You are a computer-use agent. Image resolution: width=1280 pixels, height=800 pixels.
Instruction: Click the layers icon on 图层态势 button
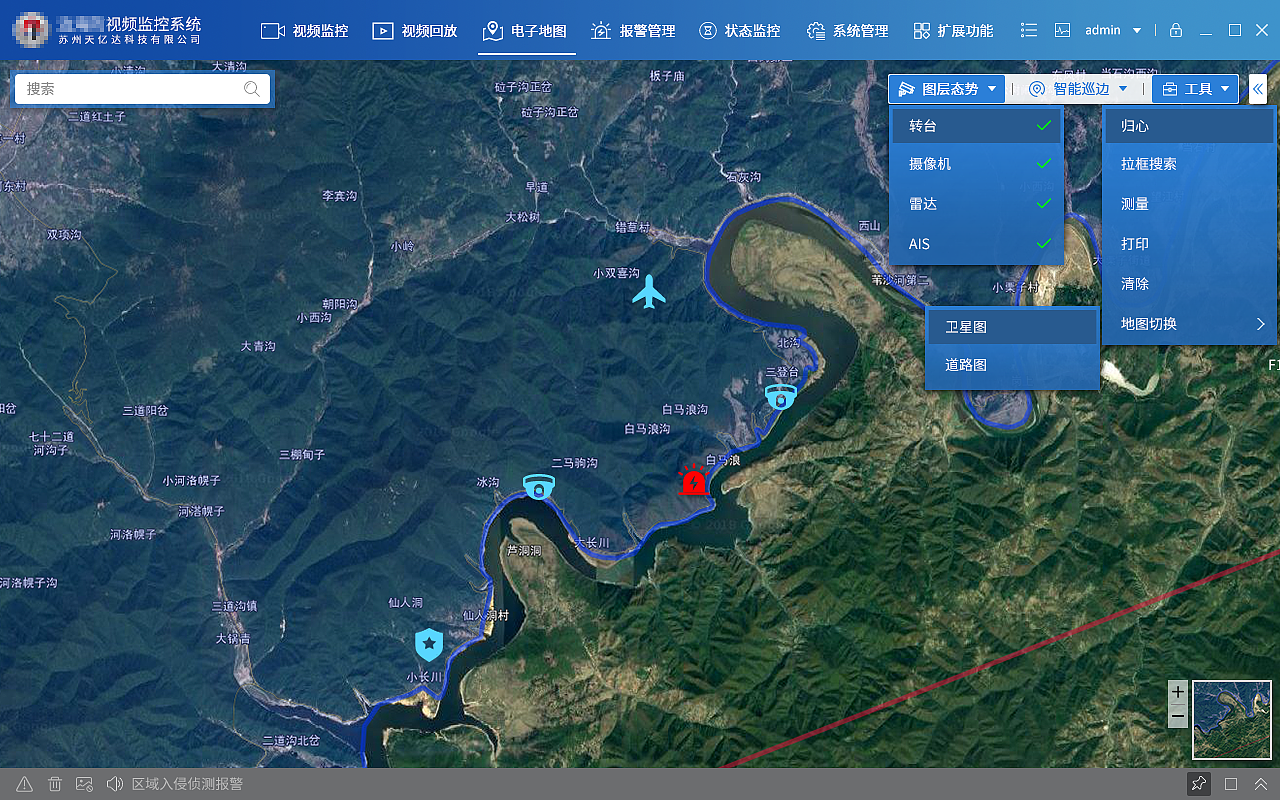(907, 89)
